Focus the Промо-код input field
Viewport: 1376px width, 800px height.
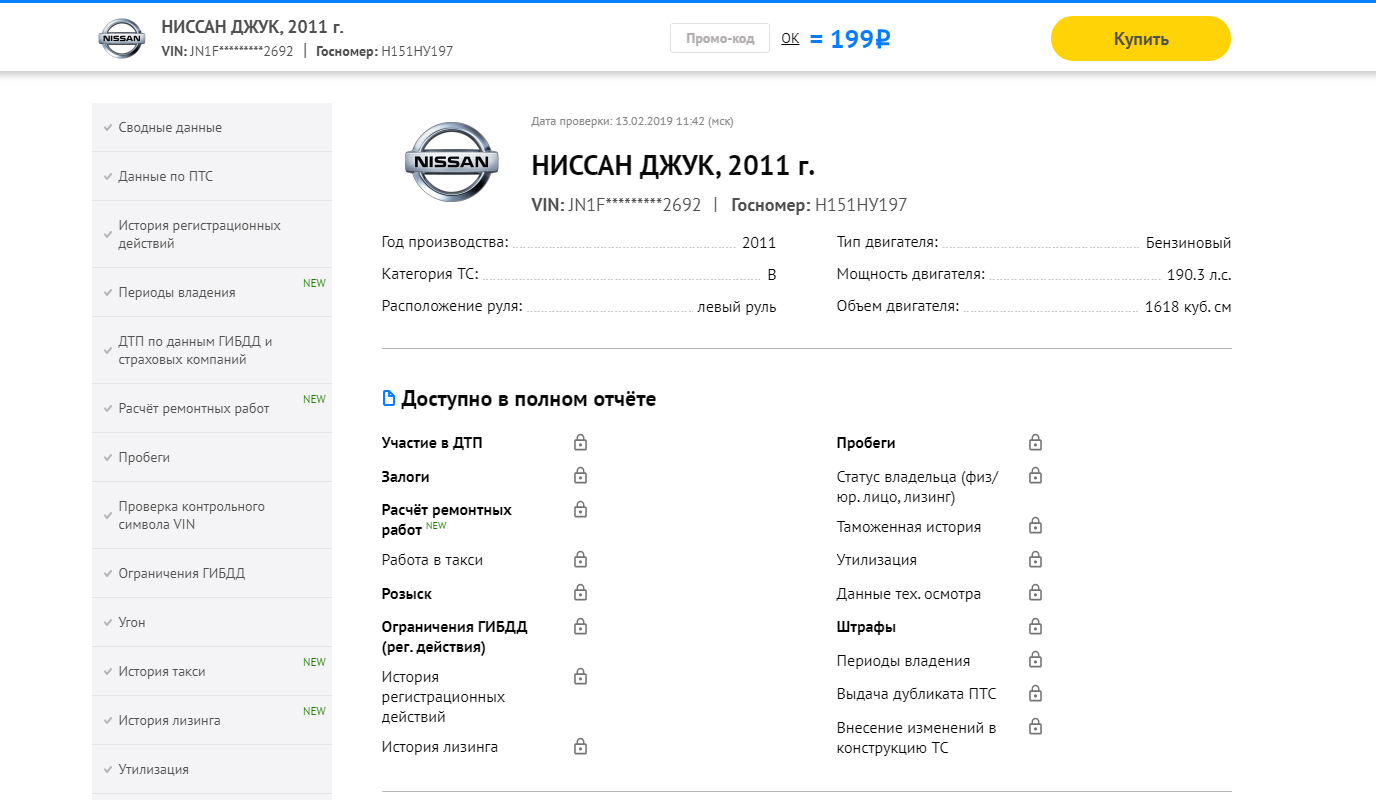[720, 38]
